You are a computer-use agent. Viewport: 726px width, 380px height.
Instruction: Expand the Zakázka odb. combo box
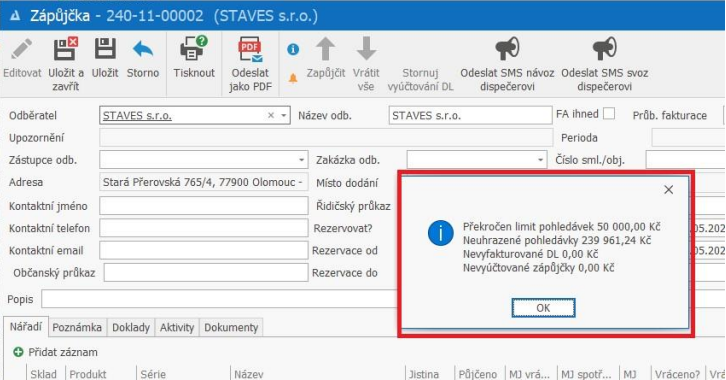[x=540, y=160]
